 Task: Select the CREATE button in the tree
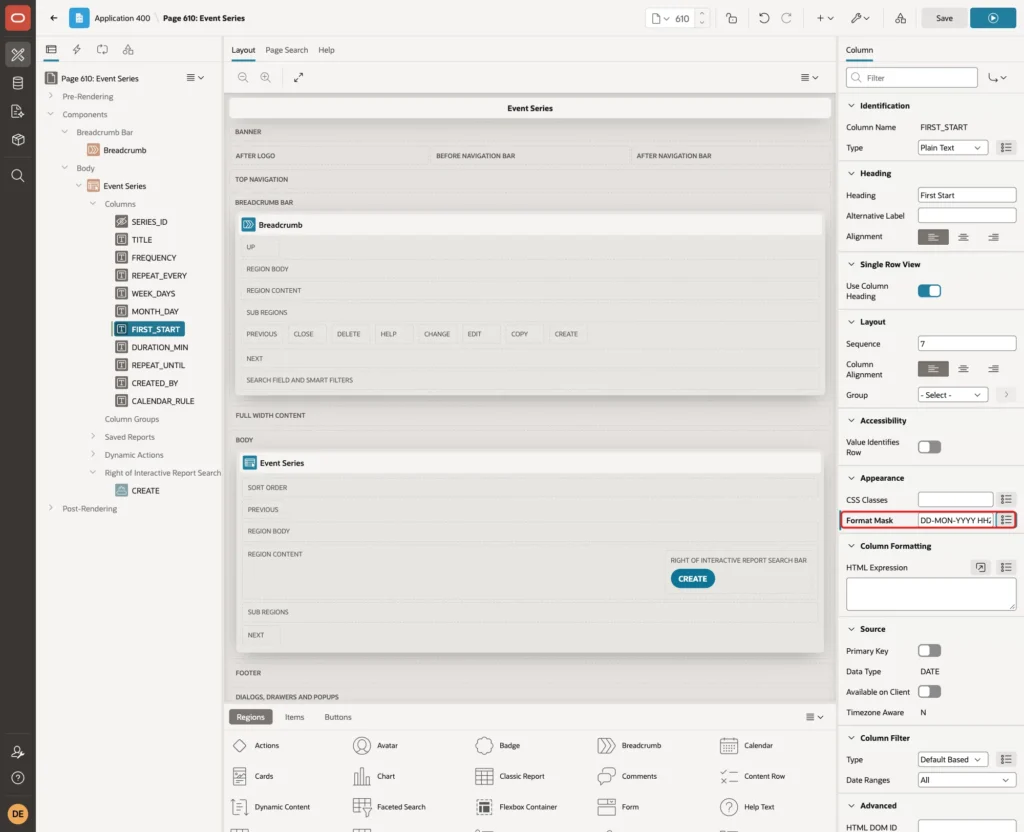pos(145,490)
